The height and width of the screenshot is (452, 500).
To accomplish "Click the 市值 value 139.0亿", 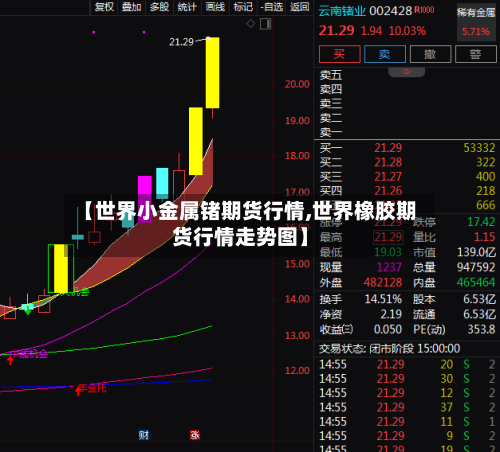I will tap(476, 252).
